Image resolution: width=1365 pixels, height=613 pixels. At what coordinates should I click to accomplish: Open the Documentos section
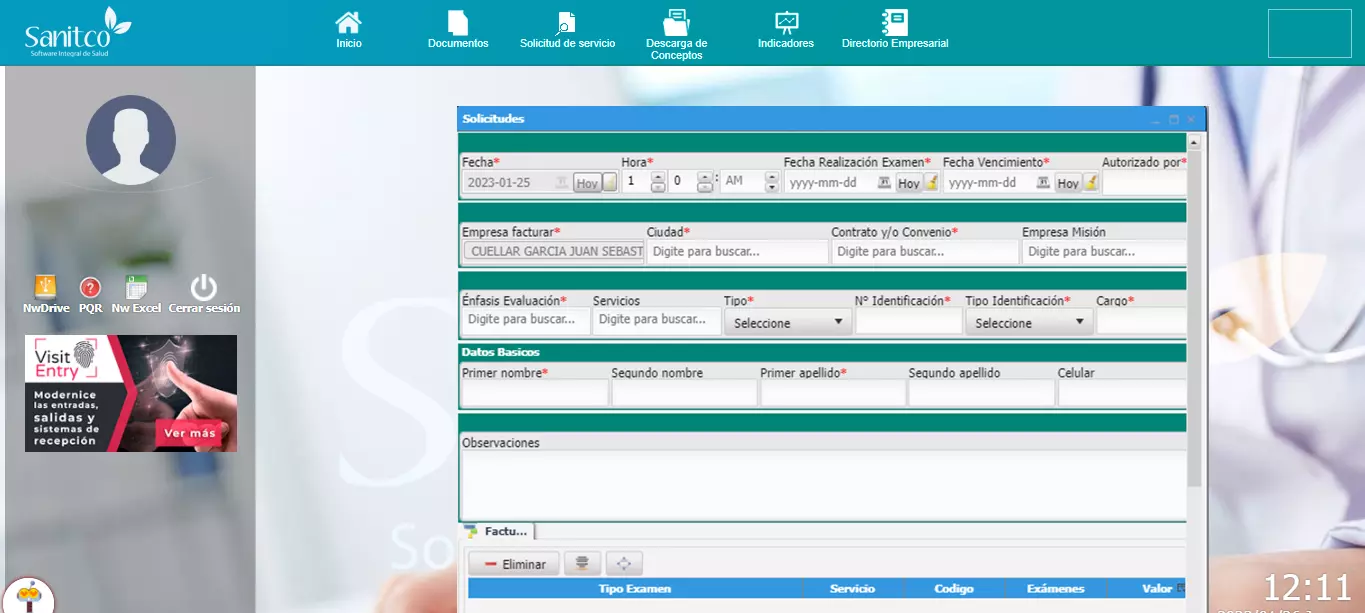tap(458, 23)
